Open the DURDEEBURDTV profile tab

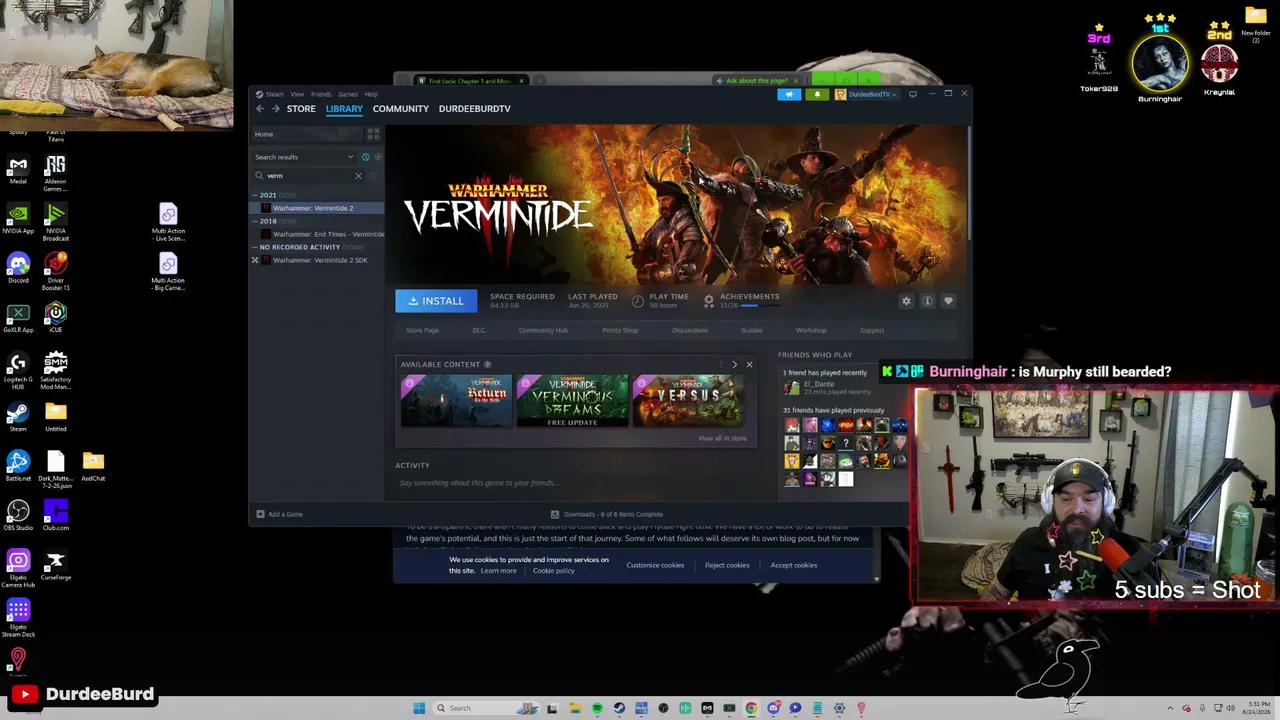[475, 109]
